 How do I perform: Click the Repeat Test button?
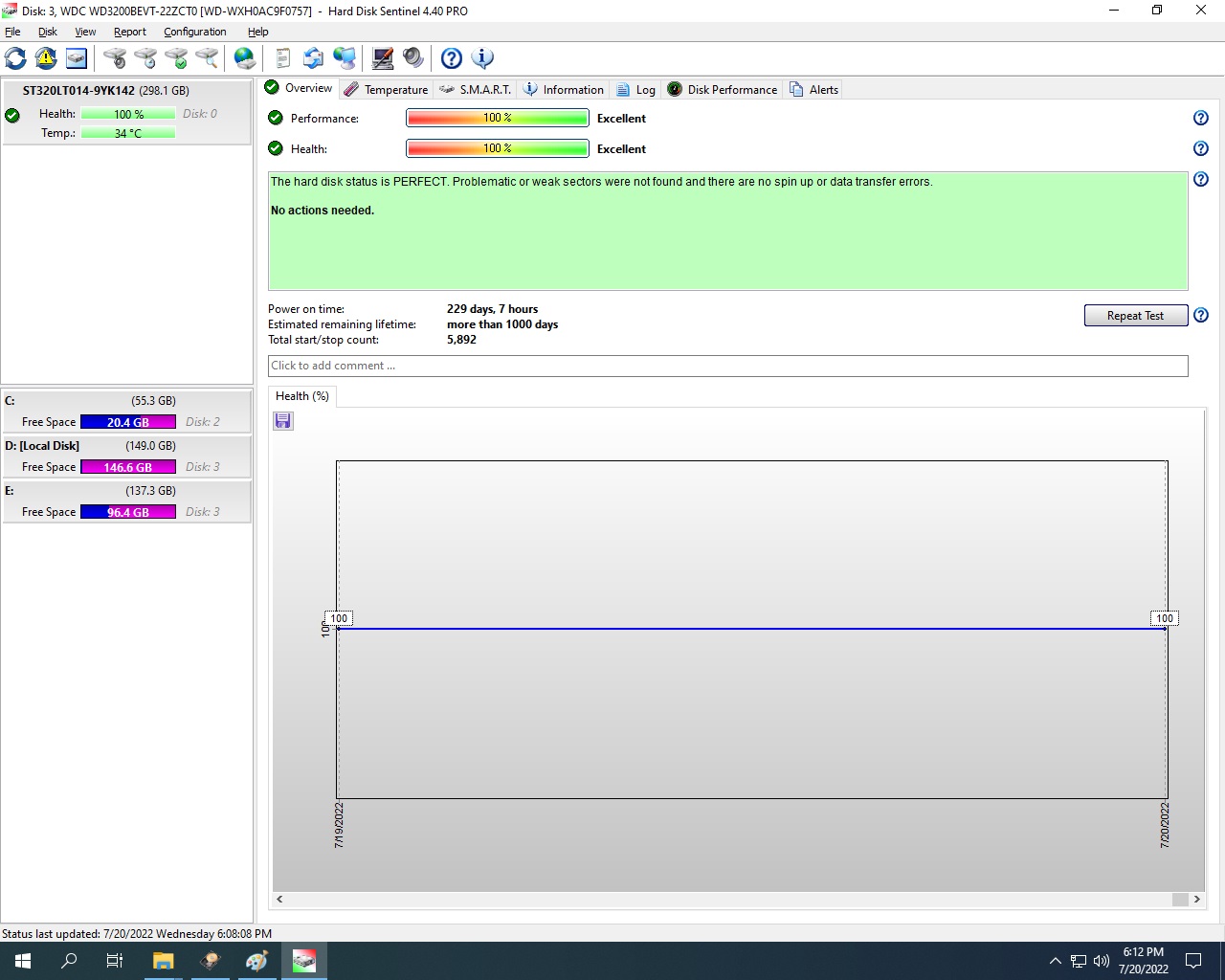point(1135,315)
